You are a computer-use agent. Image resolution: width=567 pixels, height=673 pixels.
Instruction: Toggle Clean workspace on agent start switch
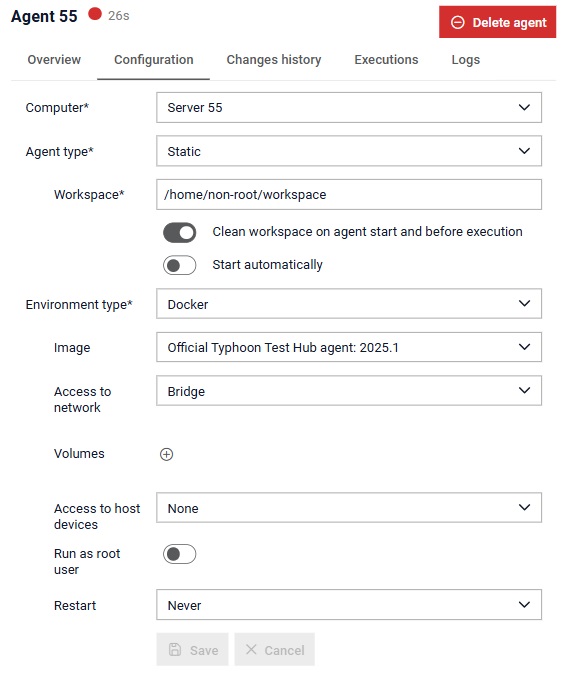coord(179,233)
